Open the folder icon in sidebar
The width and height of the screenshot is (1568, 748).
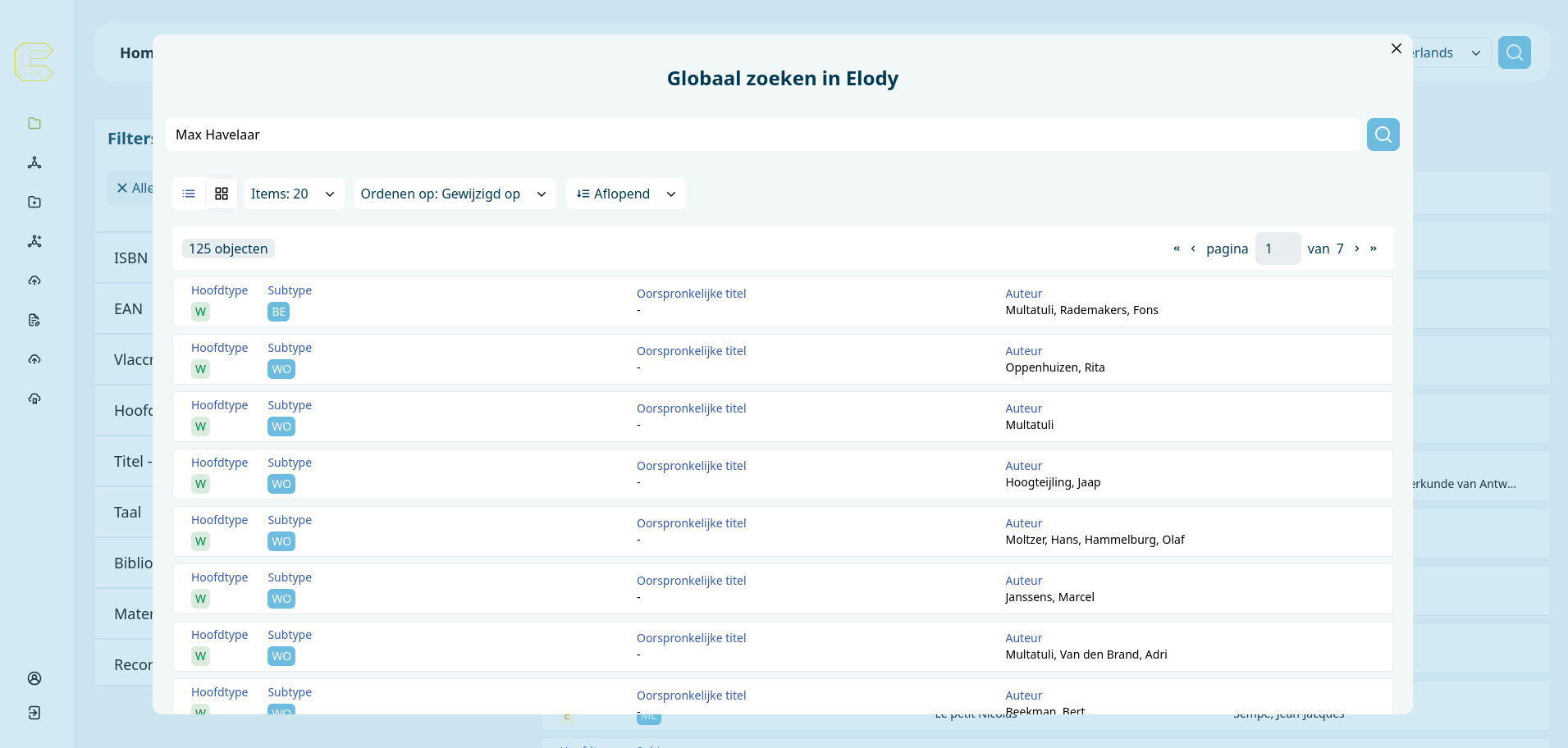(x=34, y=123)
